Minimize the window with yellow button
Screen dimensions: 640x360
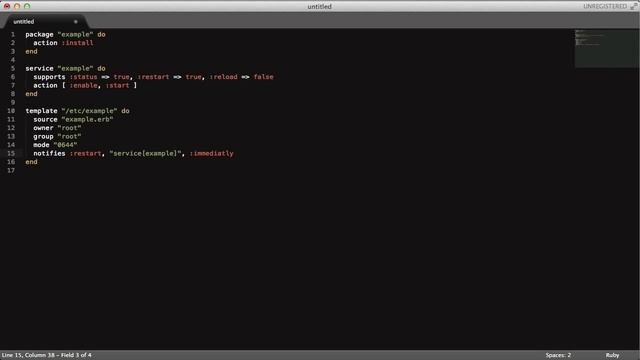click(17, 6)
